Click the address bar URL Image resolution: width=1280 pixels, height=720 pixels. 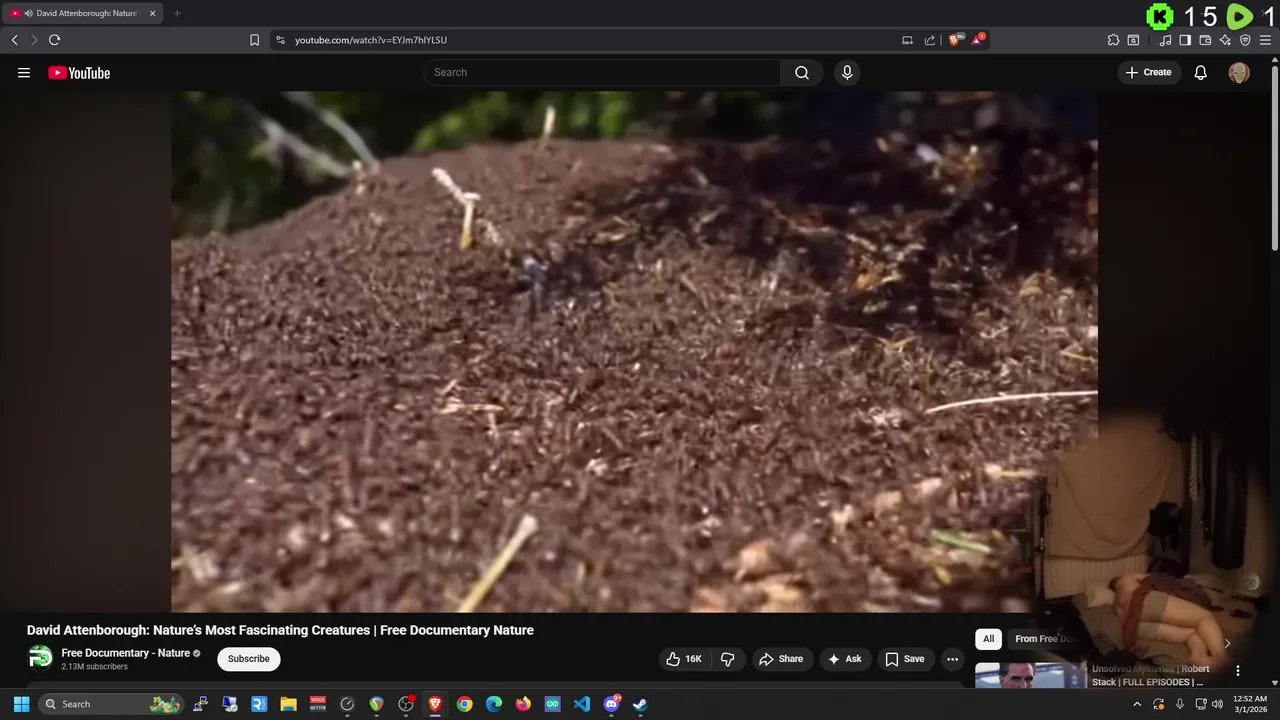[371, 40]
